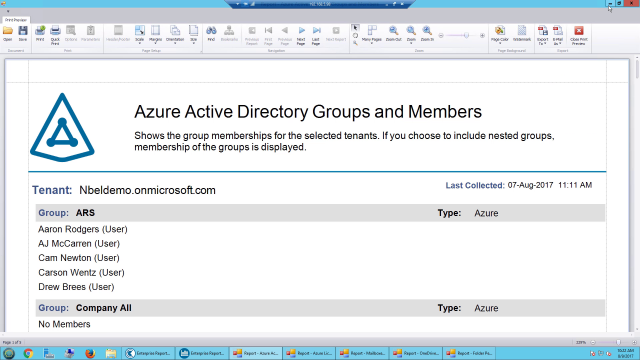This screenshot has height=360, width=640.
Task: Open the Zoom level dropdown
Action: point(411,35)
